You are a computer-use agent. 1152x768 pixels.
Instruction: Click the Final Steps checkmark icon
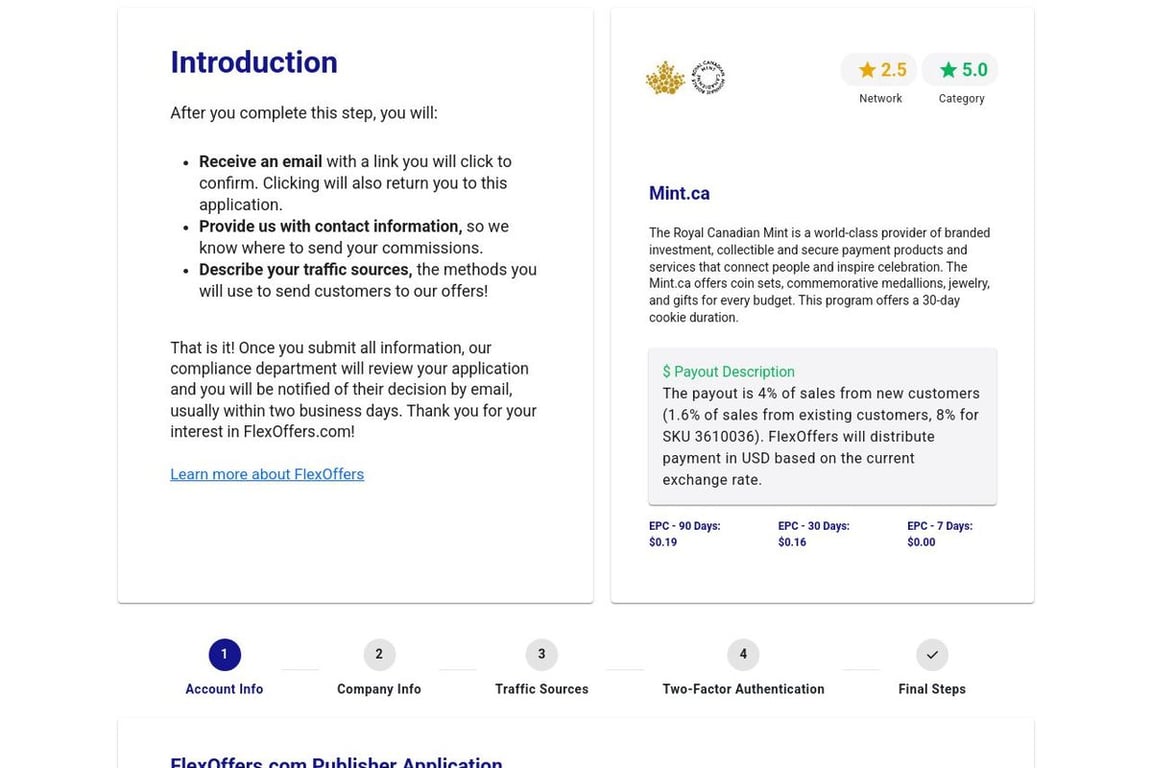point(932,654)
